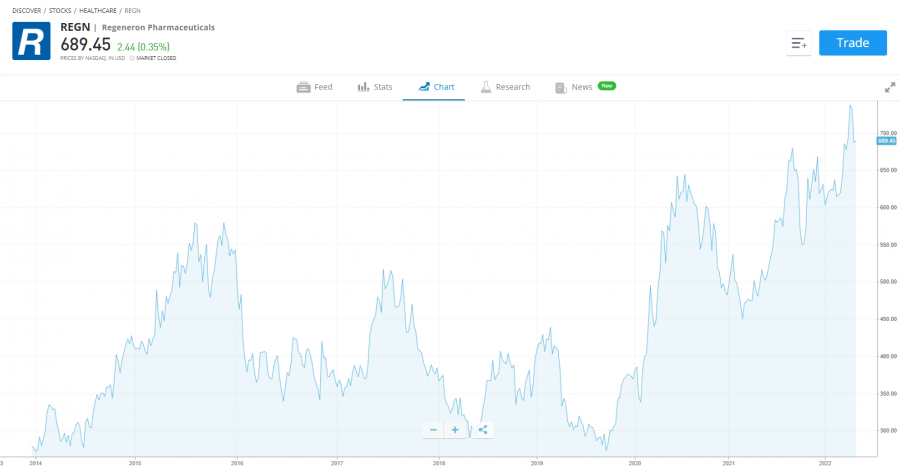This screenshot has height=469, width=900.
Task: Click the 689.45 current price marker
Action: point(886,141)
